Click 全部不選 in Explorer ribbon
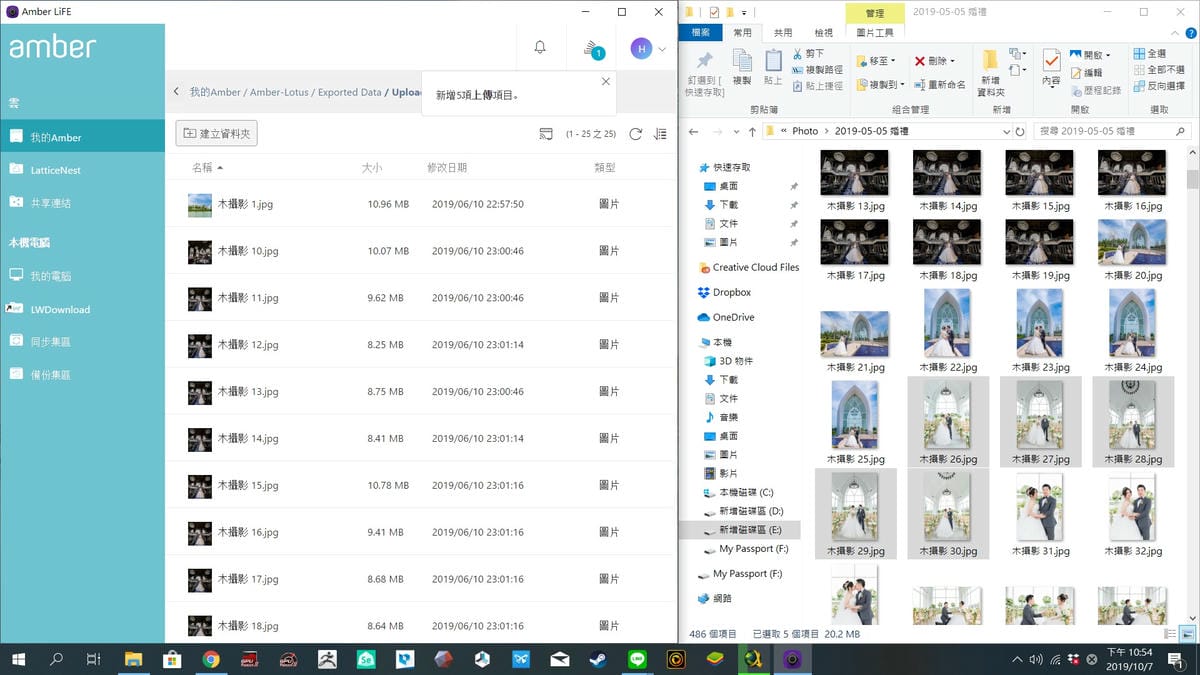The image size is (1200, 675). 1159,70
